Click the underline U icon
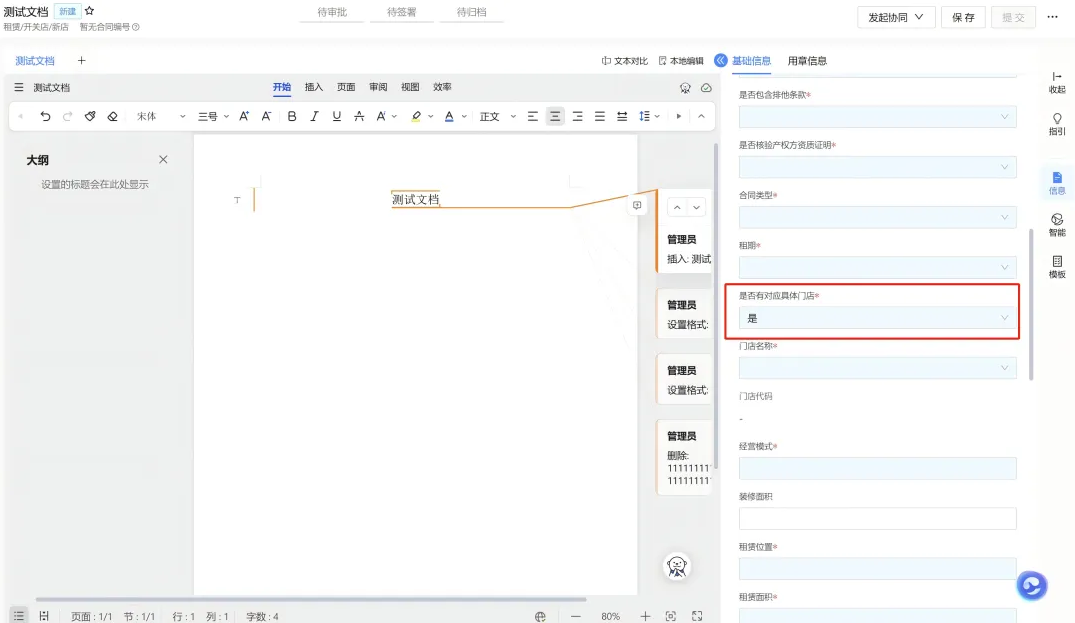This screenshot has height=623, width=1075. 337,117
